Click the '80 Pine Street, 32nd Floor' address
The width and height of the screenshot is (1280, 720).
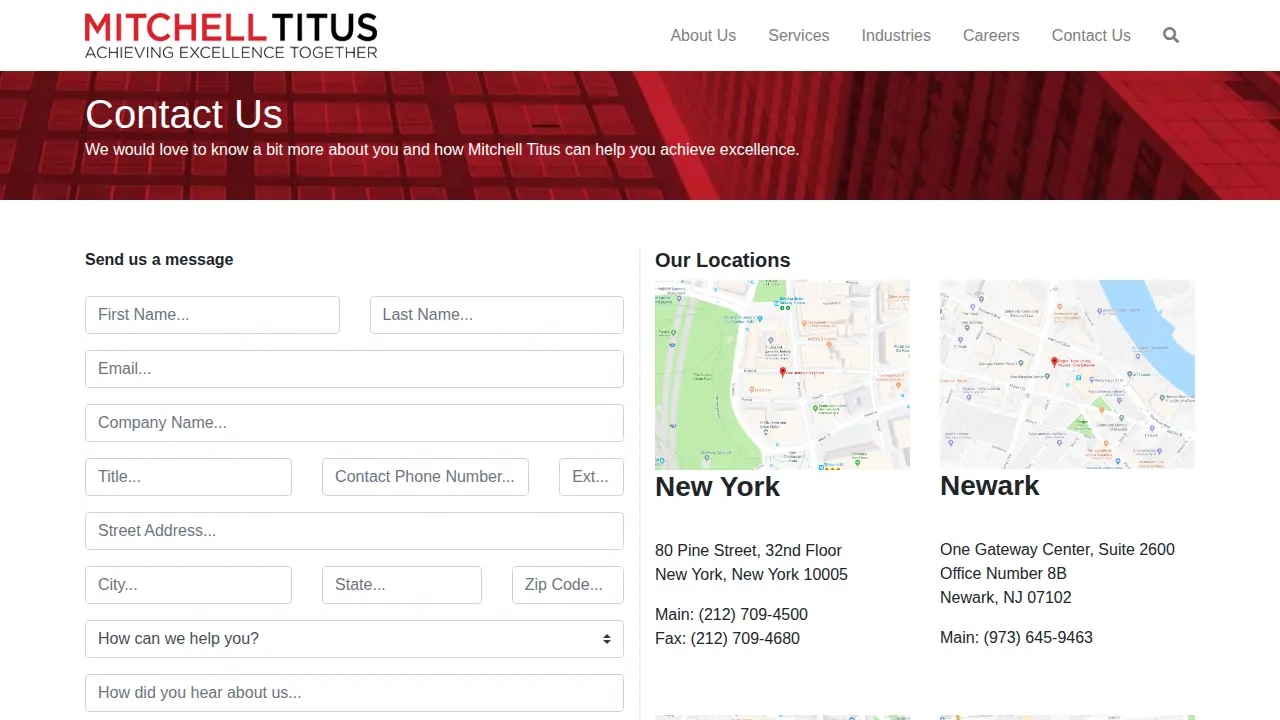[748, 550]
